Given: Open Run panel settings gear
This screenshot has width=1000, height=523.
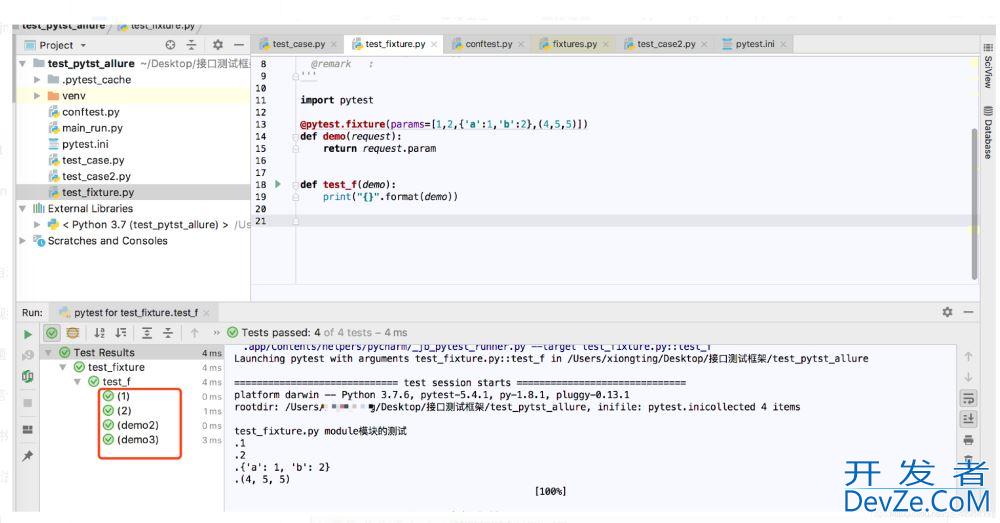Looking at the screenshot, I should coord(948,312).
